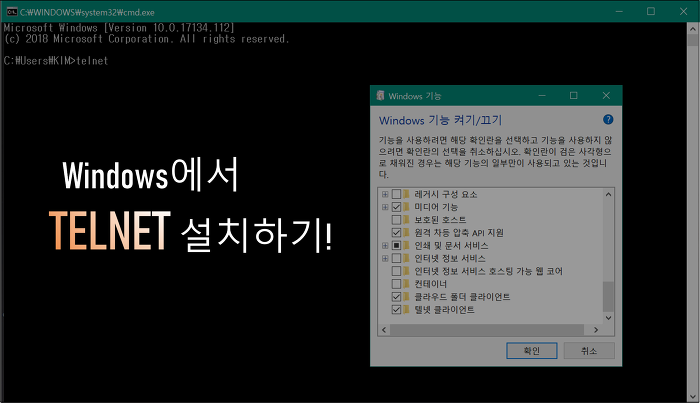The image size is (700, 403).
Task: Toggle 인쇄 및 문서 서비스 checkbox
Action: (396, 245)
